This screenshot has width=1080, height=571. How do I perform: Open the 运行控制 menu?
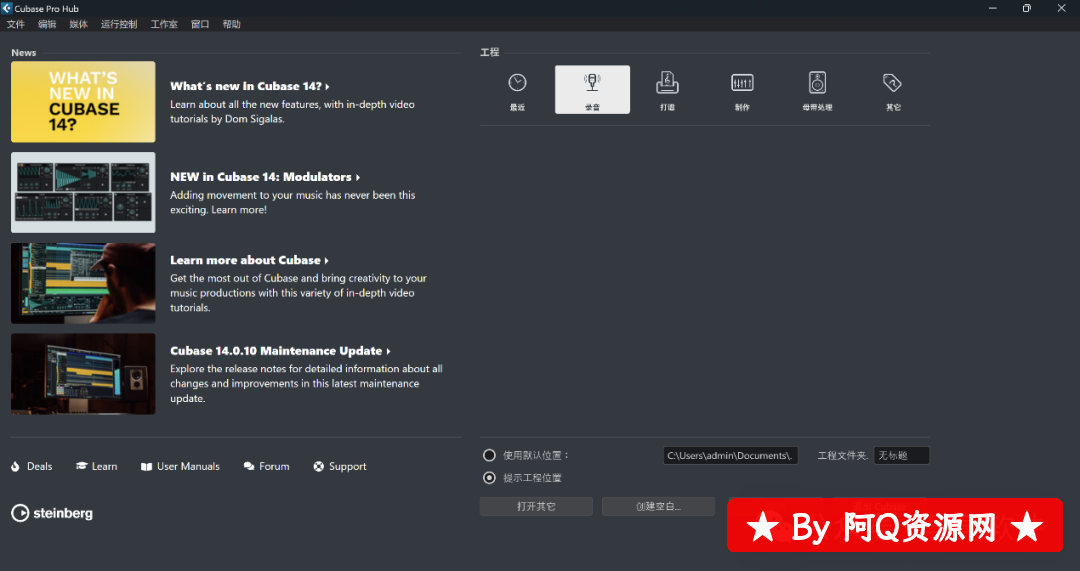pos(119,24)
